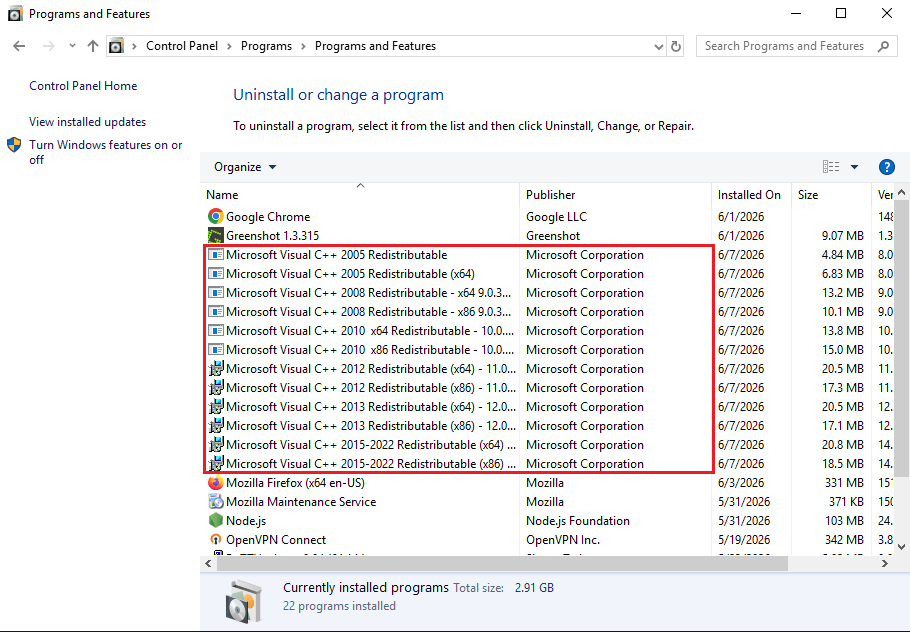Click the 9.07 MB size value

[x=843, y=236]
